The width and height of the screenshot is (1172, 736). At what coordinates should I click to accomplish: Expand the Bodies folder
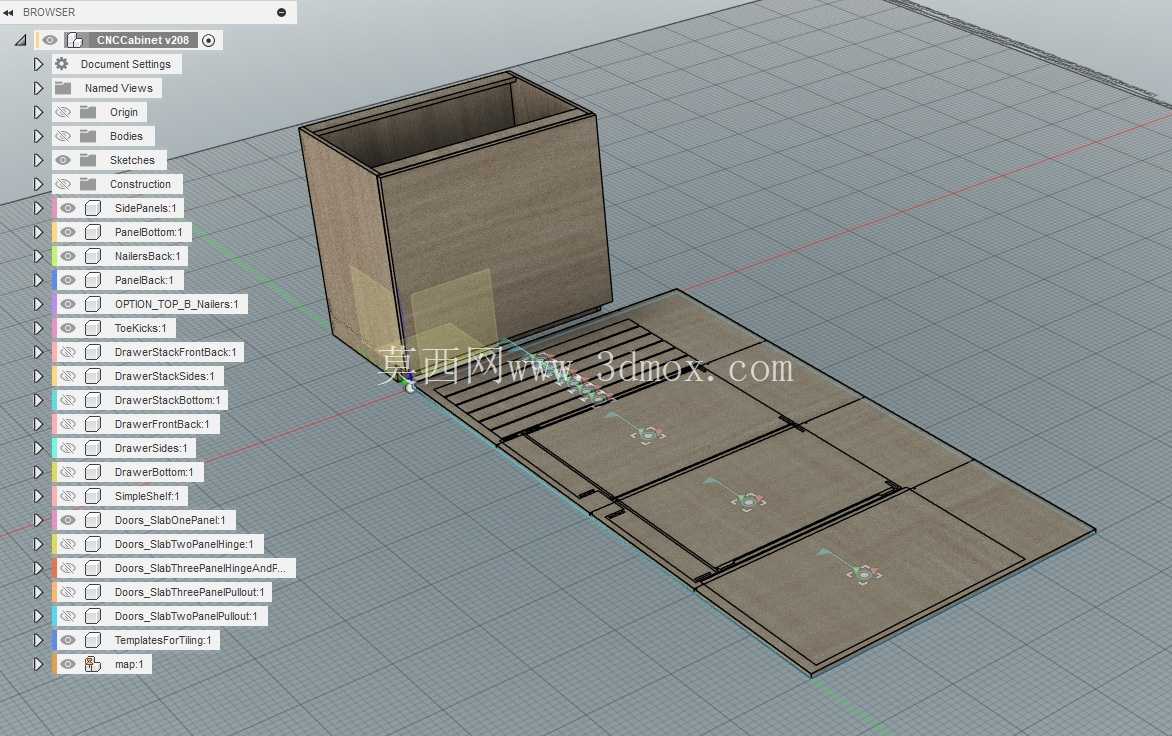[x=38, y=136]
